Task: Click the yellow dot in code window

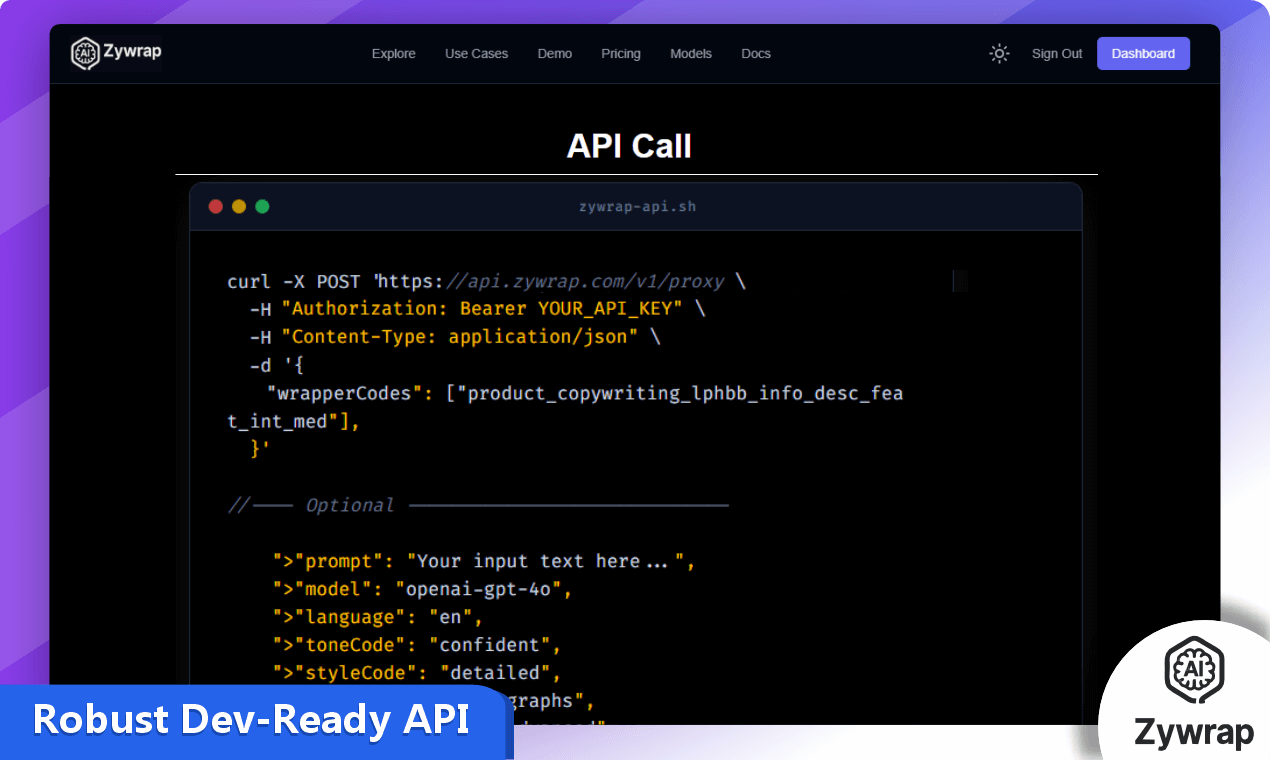Action: tap(239, 207)
